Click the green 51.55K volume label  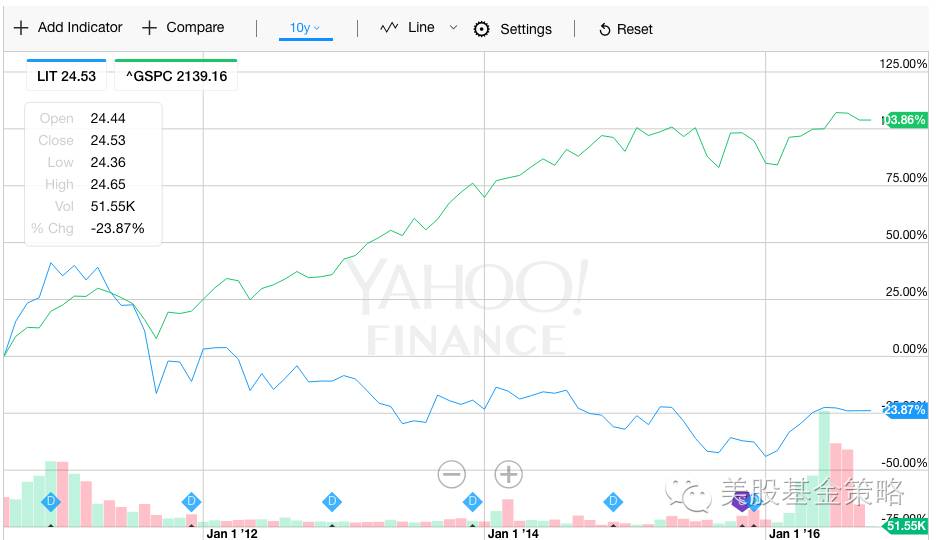coord(907,525)
